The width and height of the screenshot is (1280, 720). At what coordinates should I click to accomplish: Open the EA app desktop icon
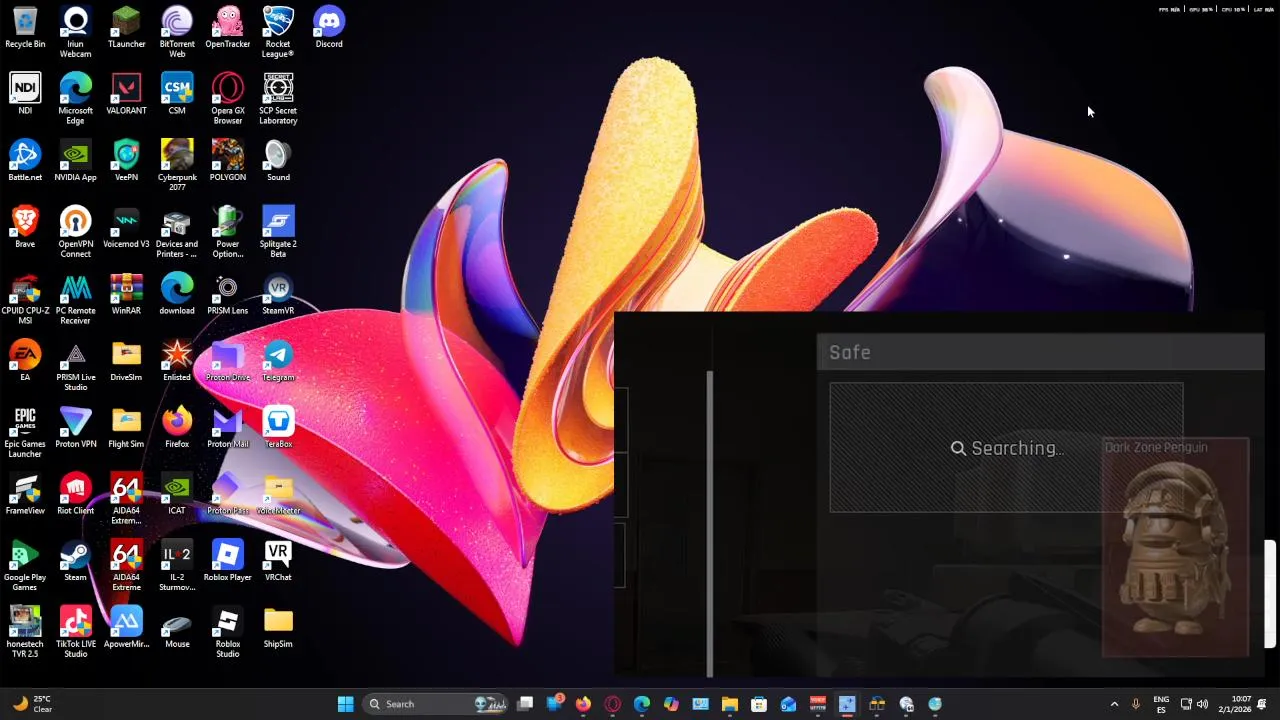click(25, 362)
